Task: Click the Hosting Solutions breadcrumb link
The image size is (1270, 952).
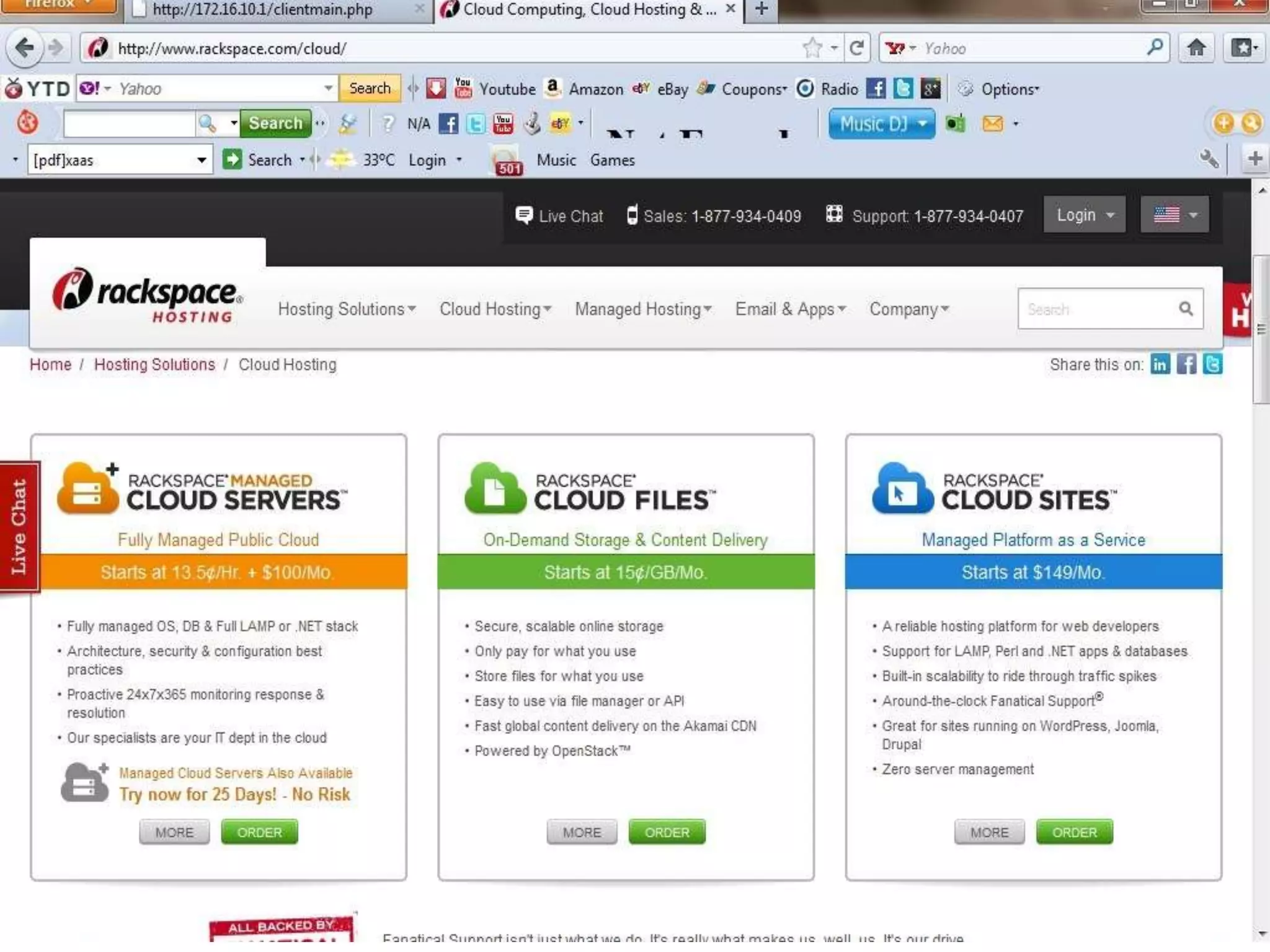Action: [x=154, y=364]
